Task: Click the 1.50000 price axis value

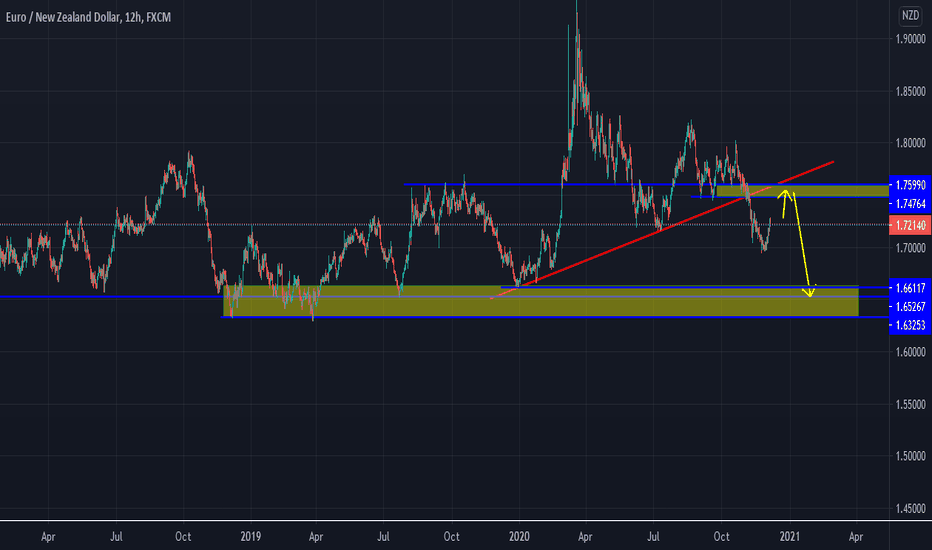Action: (911, 456)
